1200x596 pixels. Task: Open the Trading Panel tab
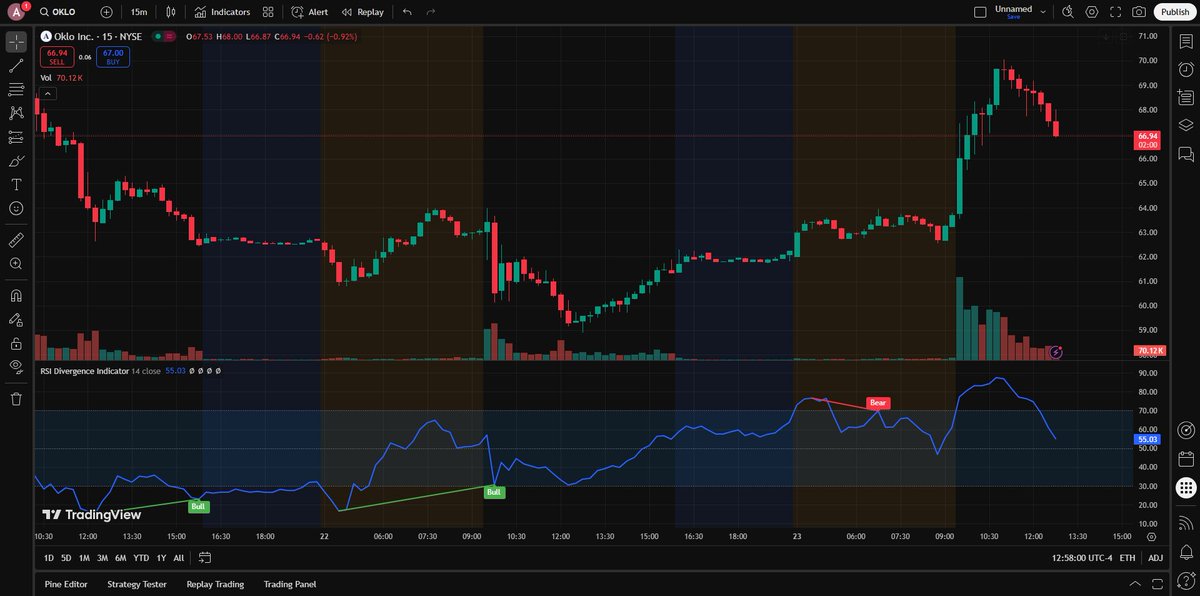coord(290,584)
